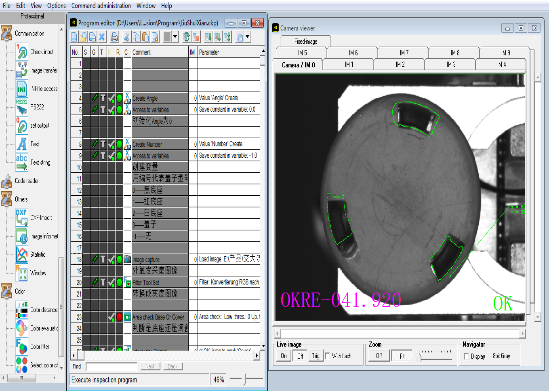Screen dimensions: 549x391
Task: Switch to the Fixed image tab
Action: coord(305,41)
